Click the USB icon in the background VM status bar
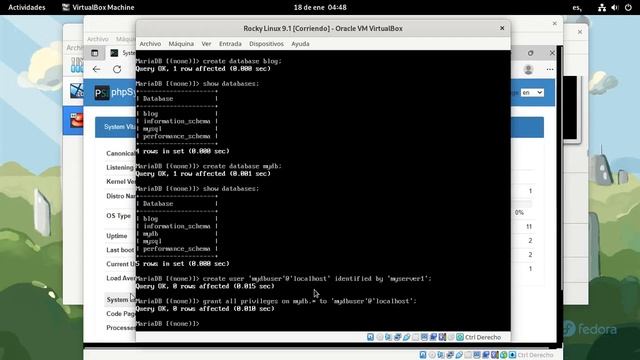 point(459,355)
